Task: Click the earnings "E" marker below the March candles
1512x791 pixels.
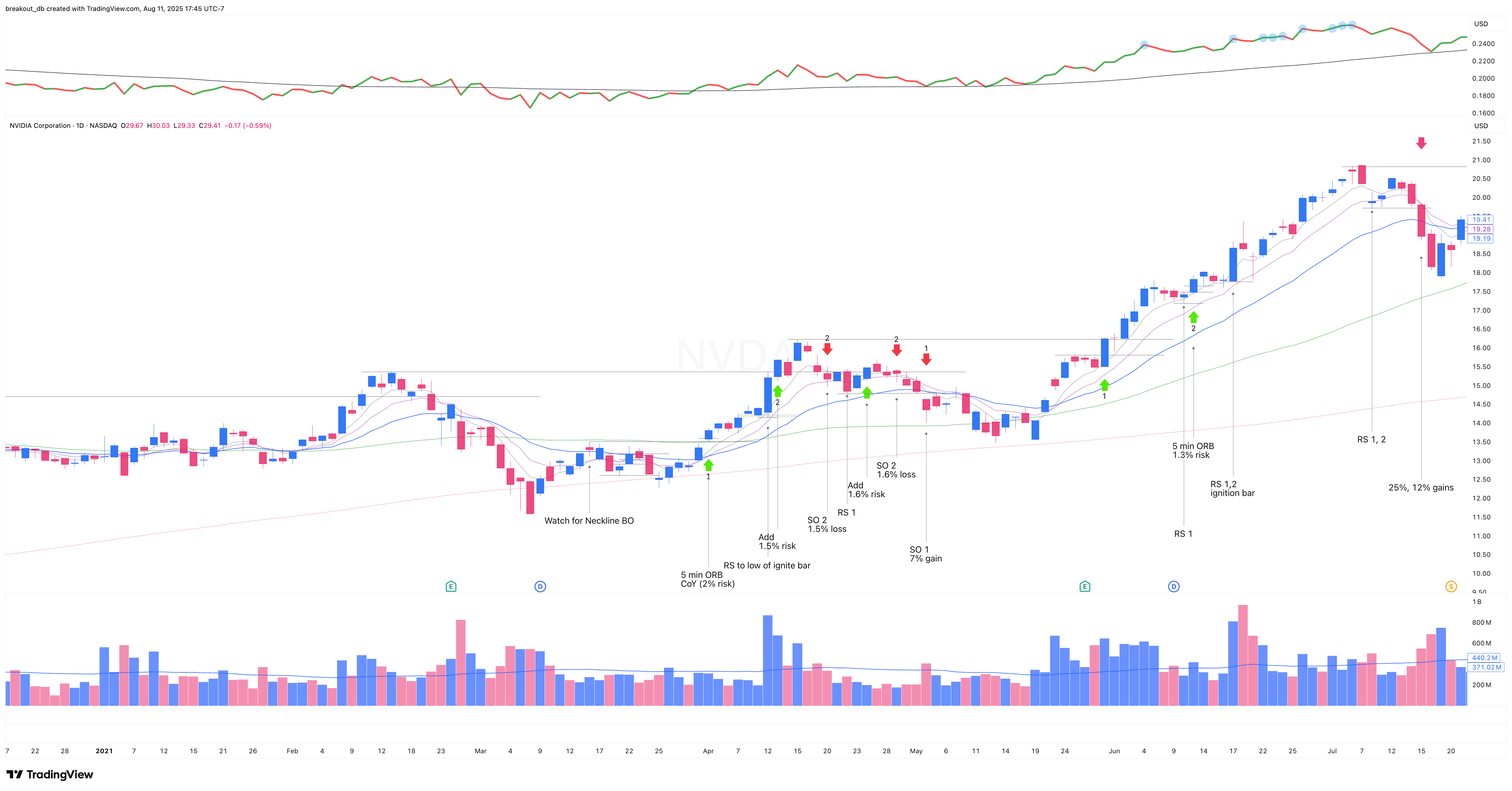Action: [450, 585]
